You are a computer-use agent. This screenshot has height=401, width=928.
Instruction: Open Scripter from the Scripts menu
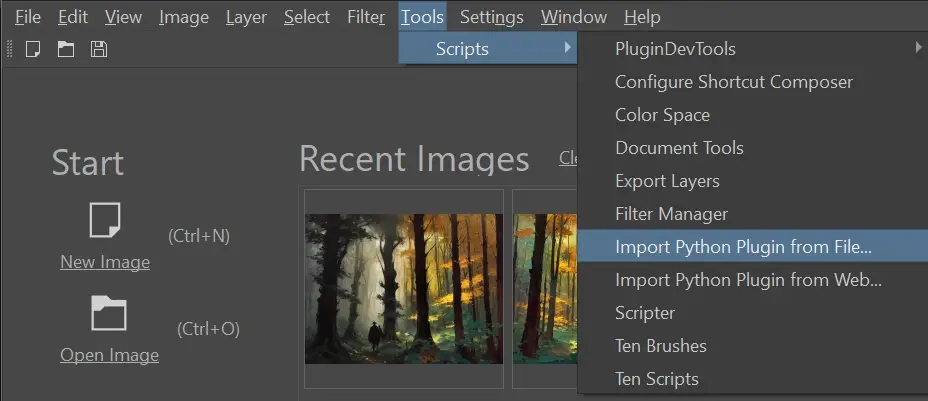click(645, 313)
